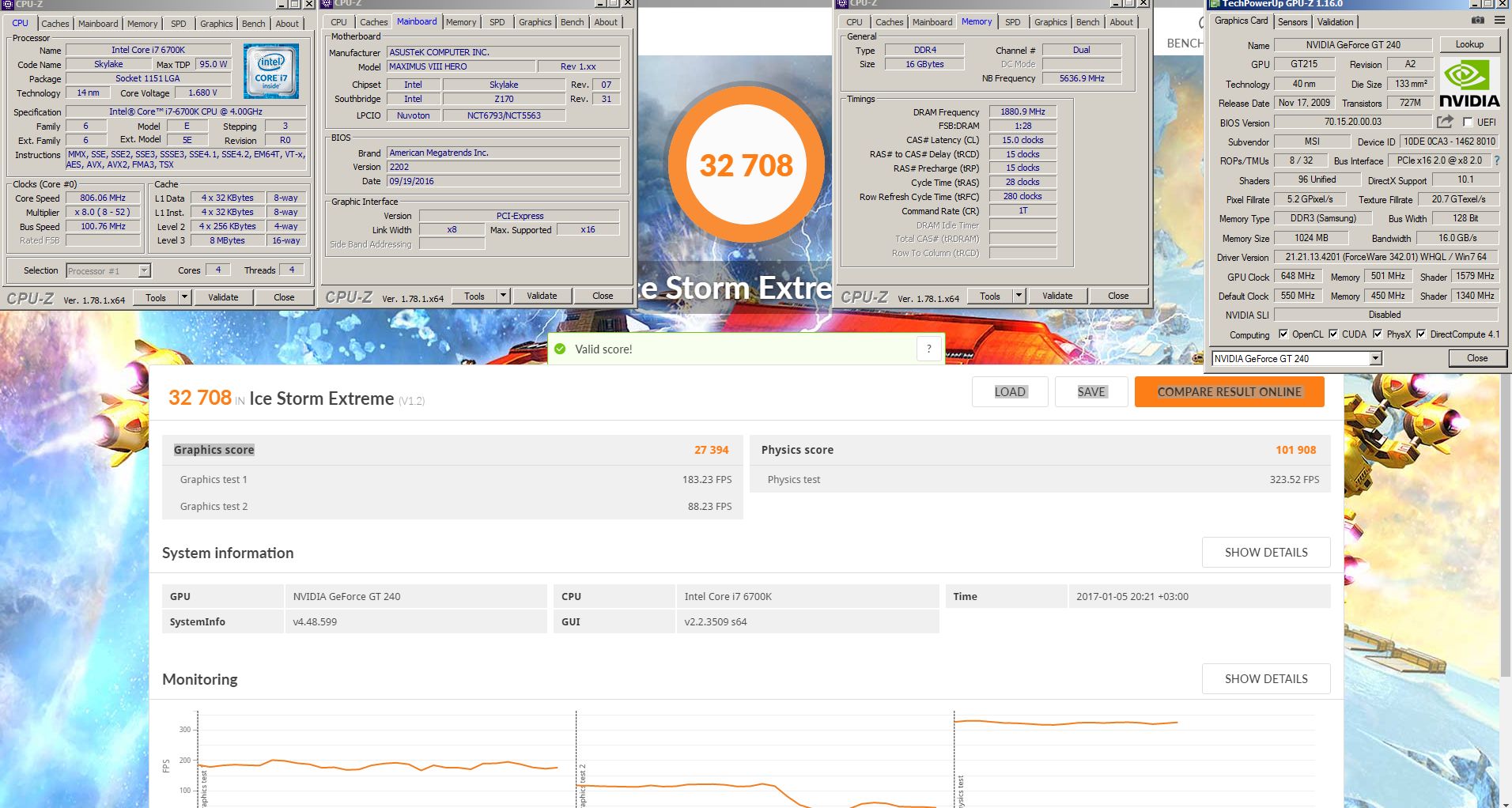Show details for Monitoring
Image resolution: width=1512 pixels, height=808 pixels.
[1266, 678]
